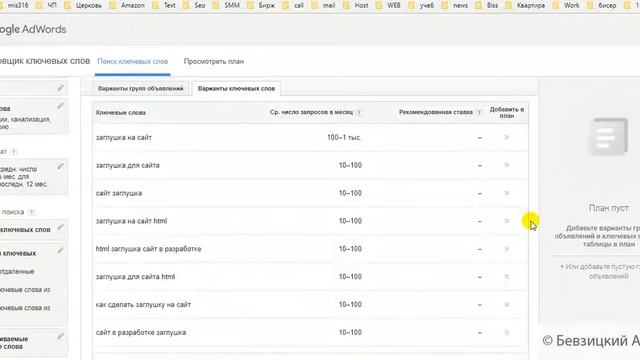Image resolution: width=640 pixels, height=360 pixels.
Task: Add 'сайт заглушка' keyword to plan
Action: point(507,193)
